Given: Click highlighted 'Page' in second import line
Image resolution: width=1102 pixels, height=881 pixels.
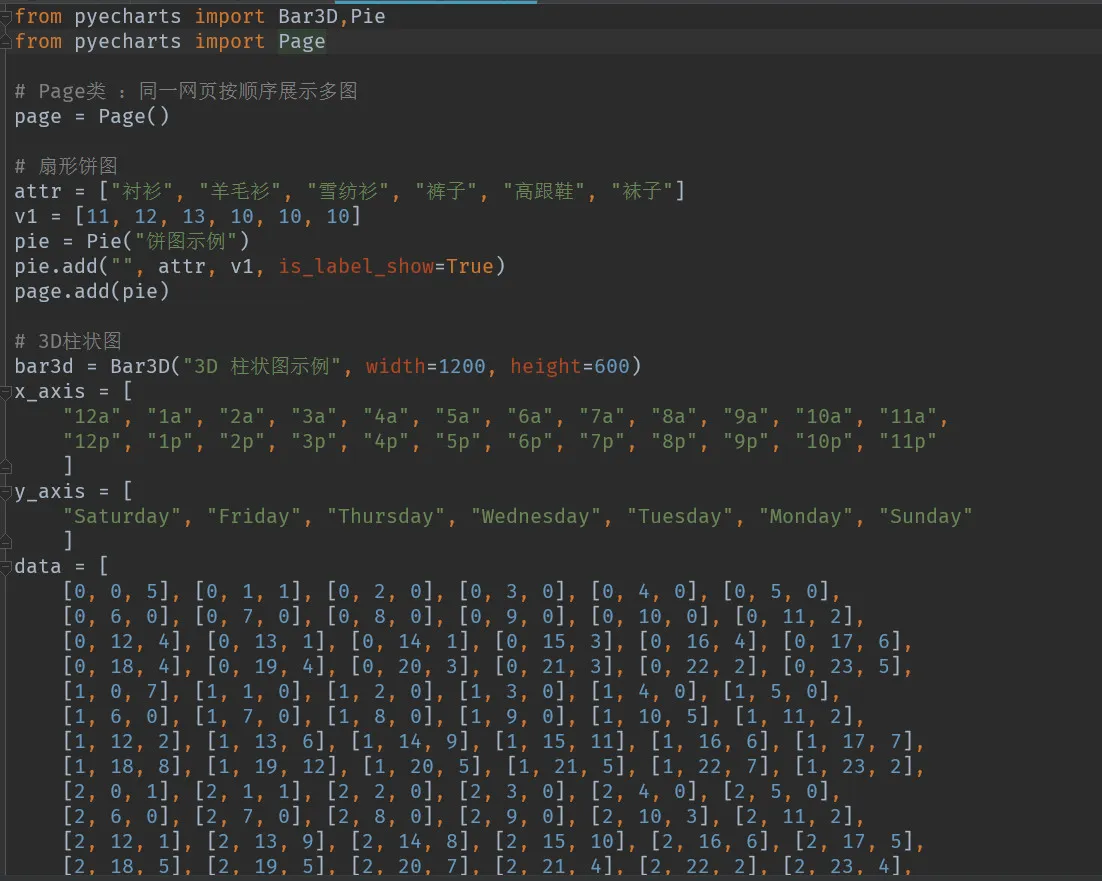Looking at the screenshot, I should [x=302, y=41].
